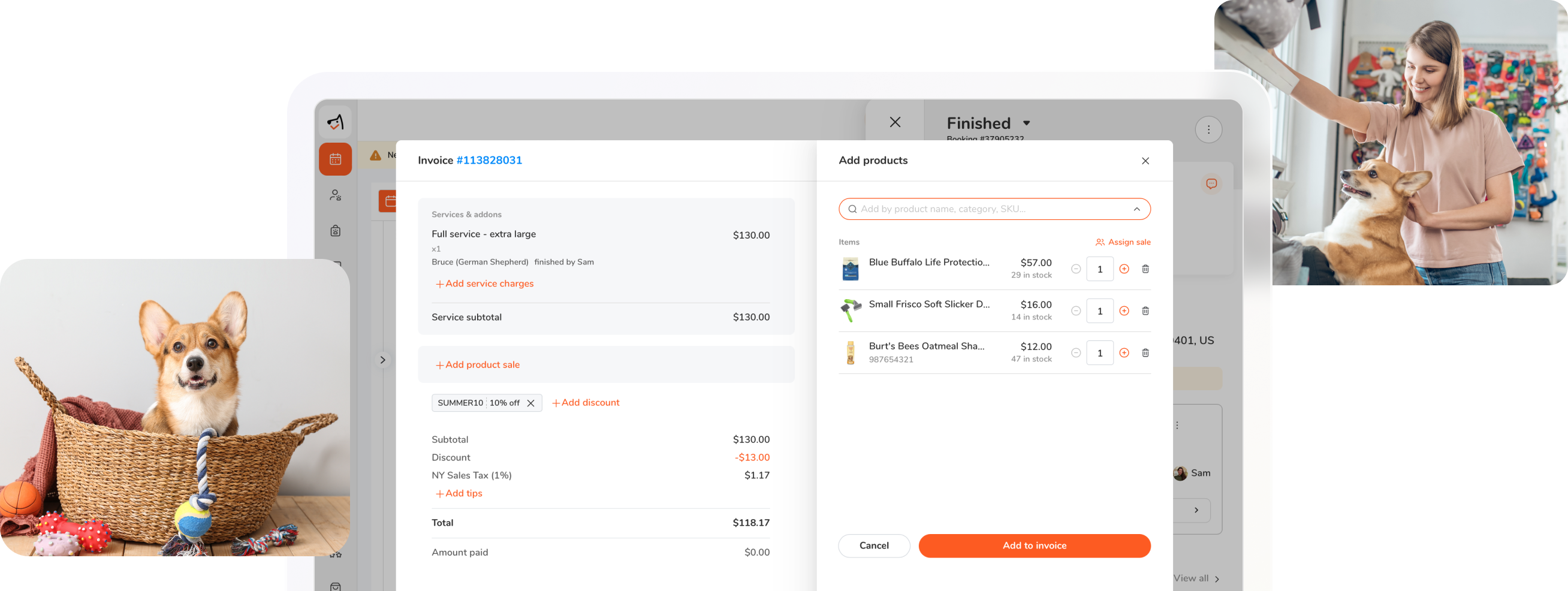Edit the Blue Buffalo quantity field
The image size is (1568, 591).
[1099, 269]
